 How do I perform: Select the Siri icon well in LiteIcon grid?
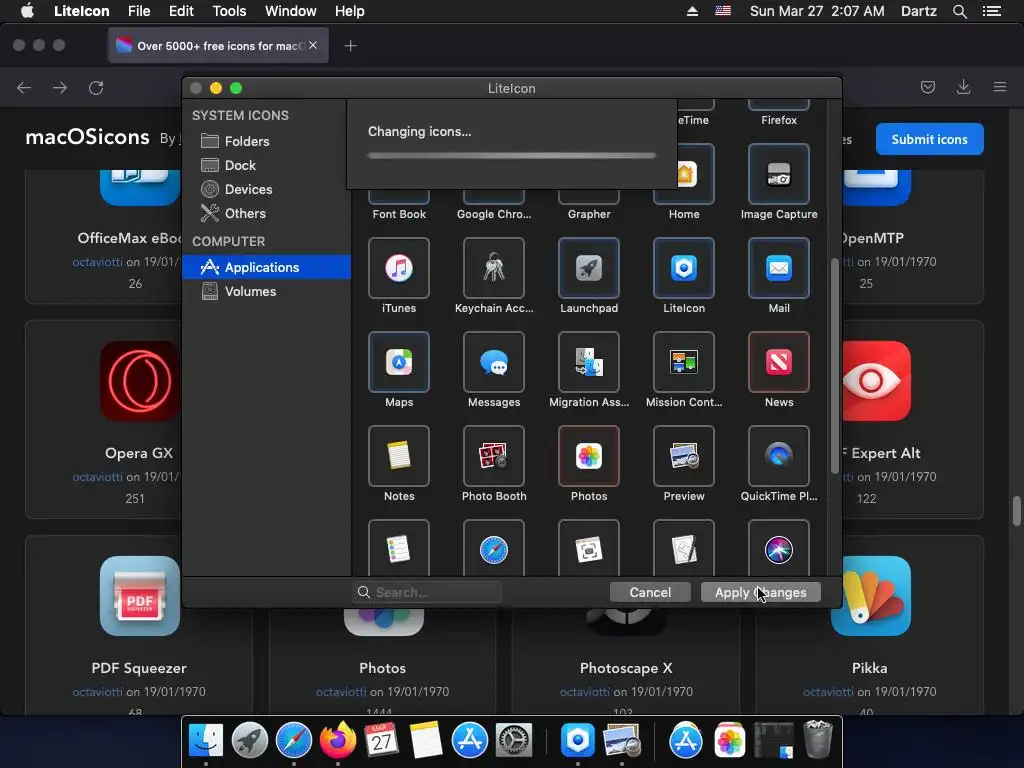point(778,549)
